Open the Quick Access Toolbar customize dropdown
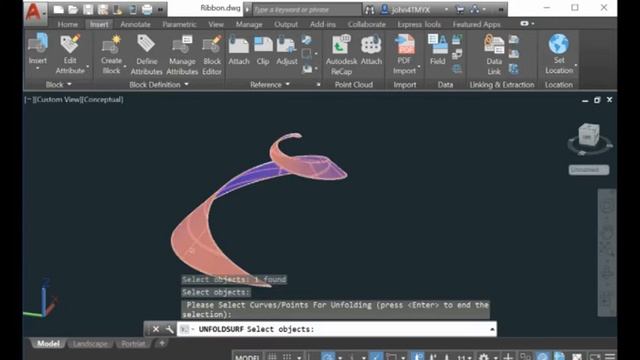Screen dimensions: 640x360 click(x=161, y=9)
